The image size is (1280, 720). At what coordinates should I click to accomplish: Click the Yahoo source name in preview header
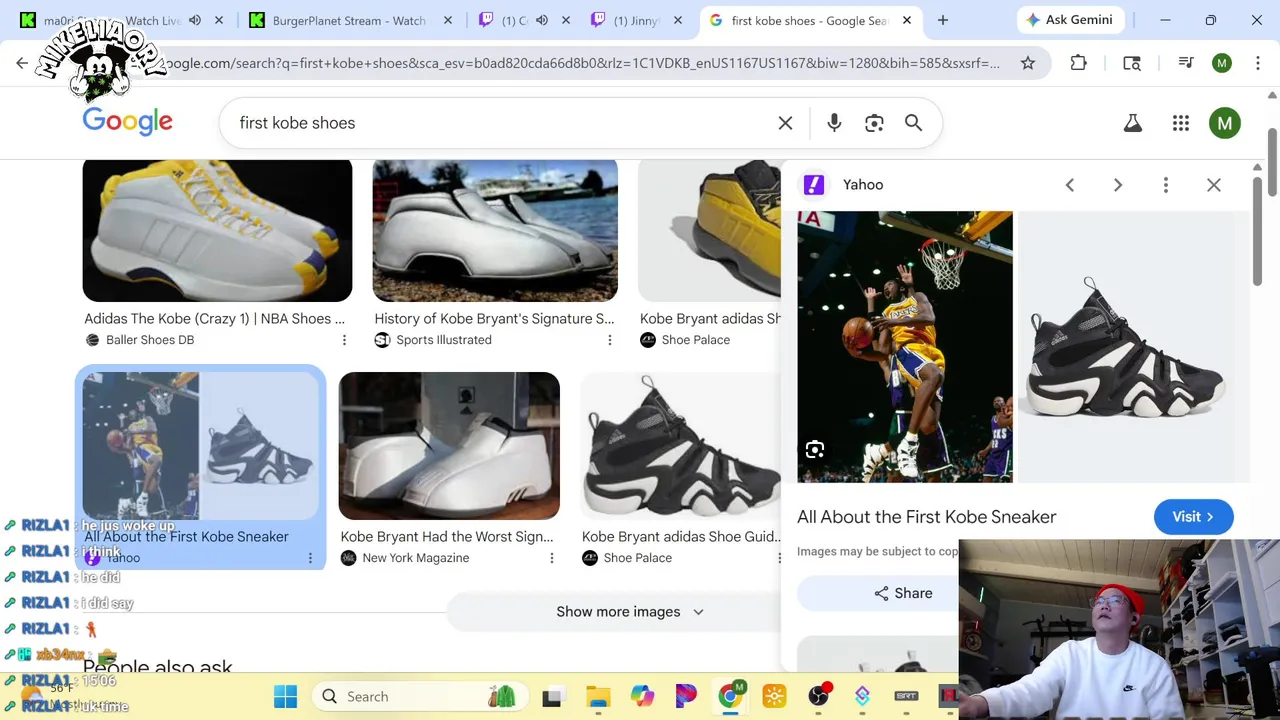pos(863,185)
